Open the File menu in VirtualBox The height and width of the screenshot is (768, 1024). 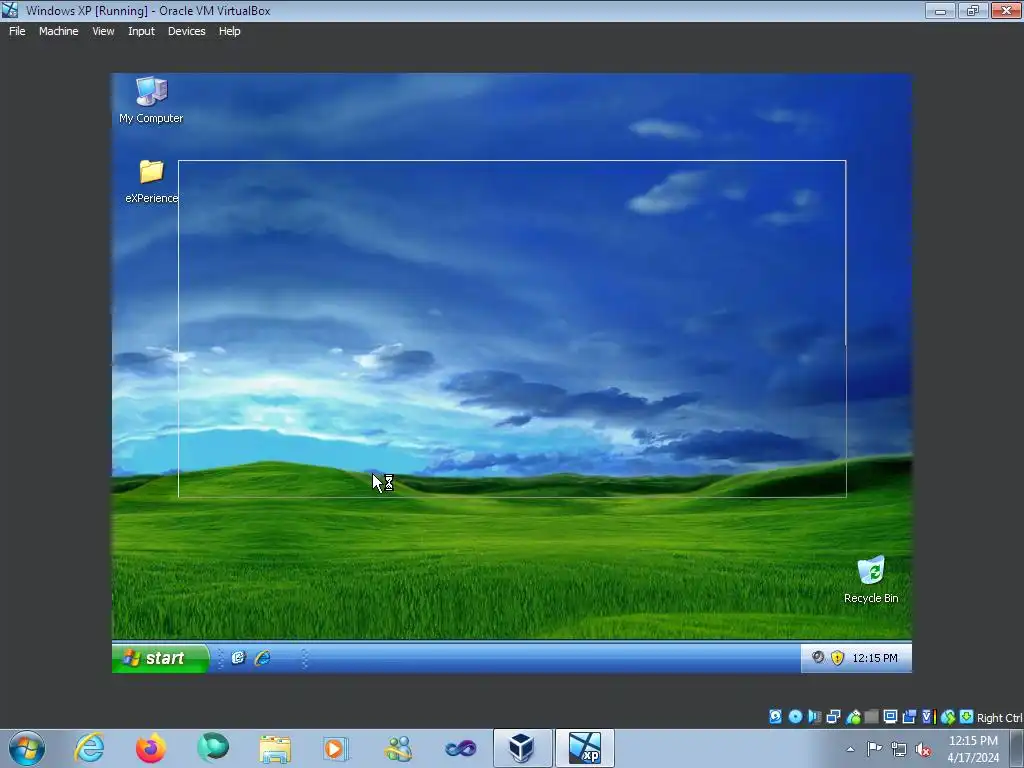point(17,31)
